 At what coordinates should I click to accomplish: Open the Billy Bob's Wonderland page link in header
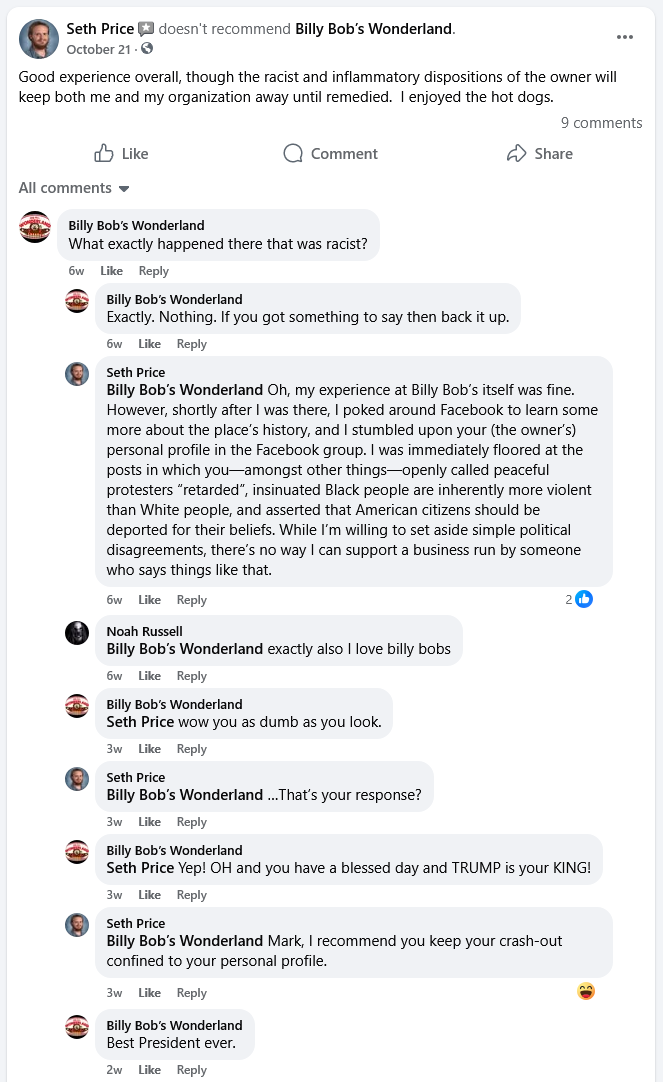(373, 29)
